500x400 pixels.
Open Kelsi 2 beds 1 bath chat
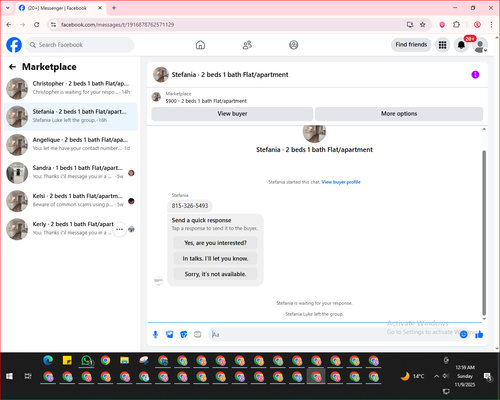pos(70,201)
